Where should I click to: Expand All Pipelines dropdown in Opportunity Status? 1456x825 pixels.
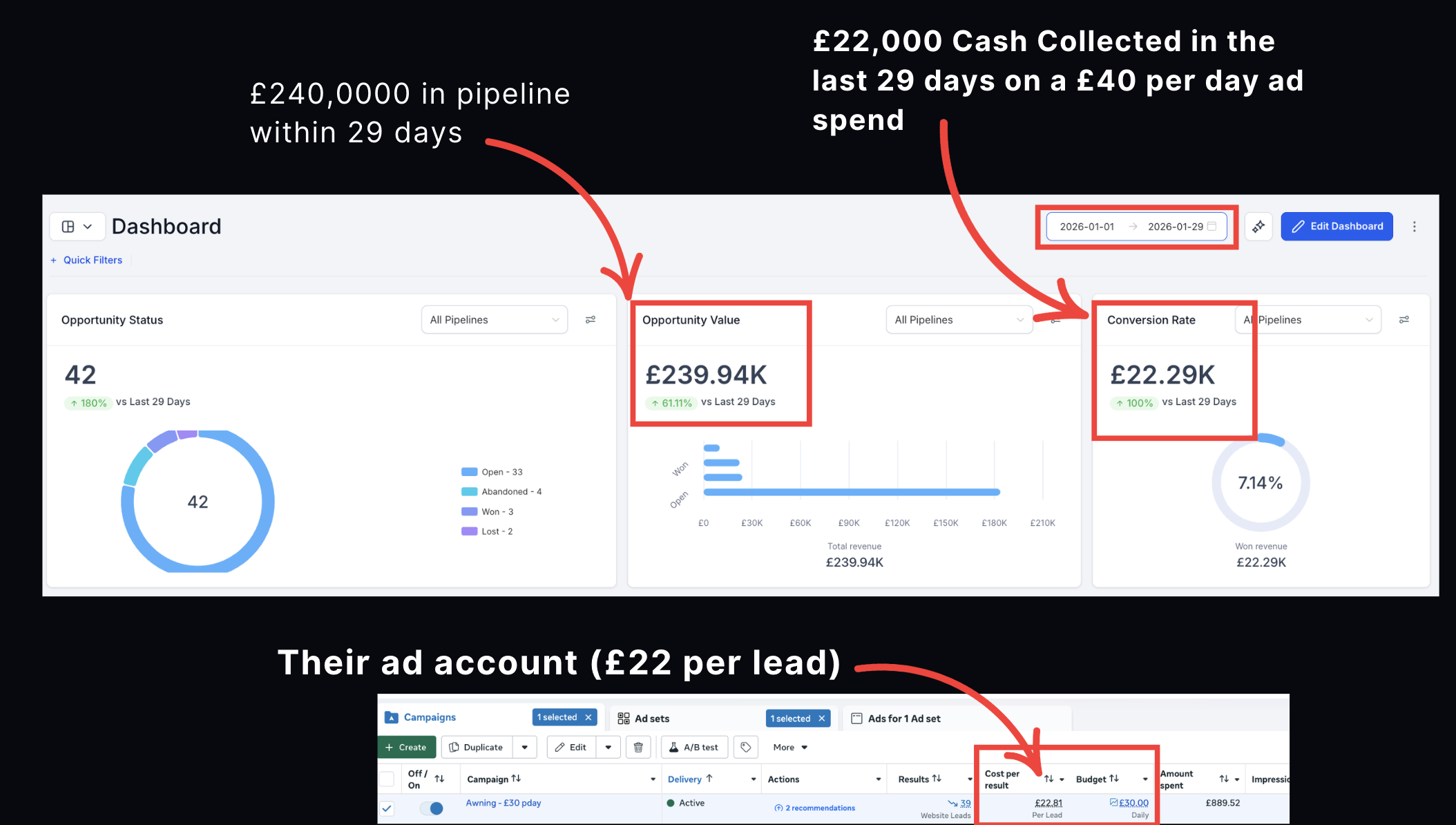tap(495, 320)
